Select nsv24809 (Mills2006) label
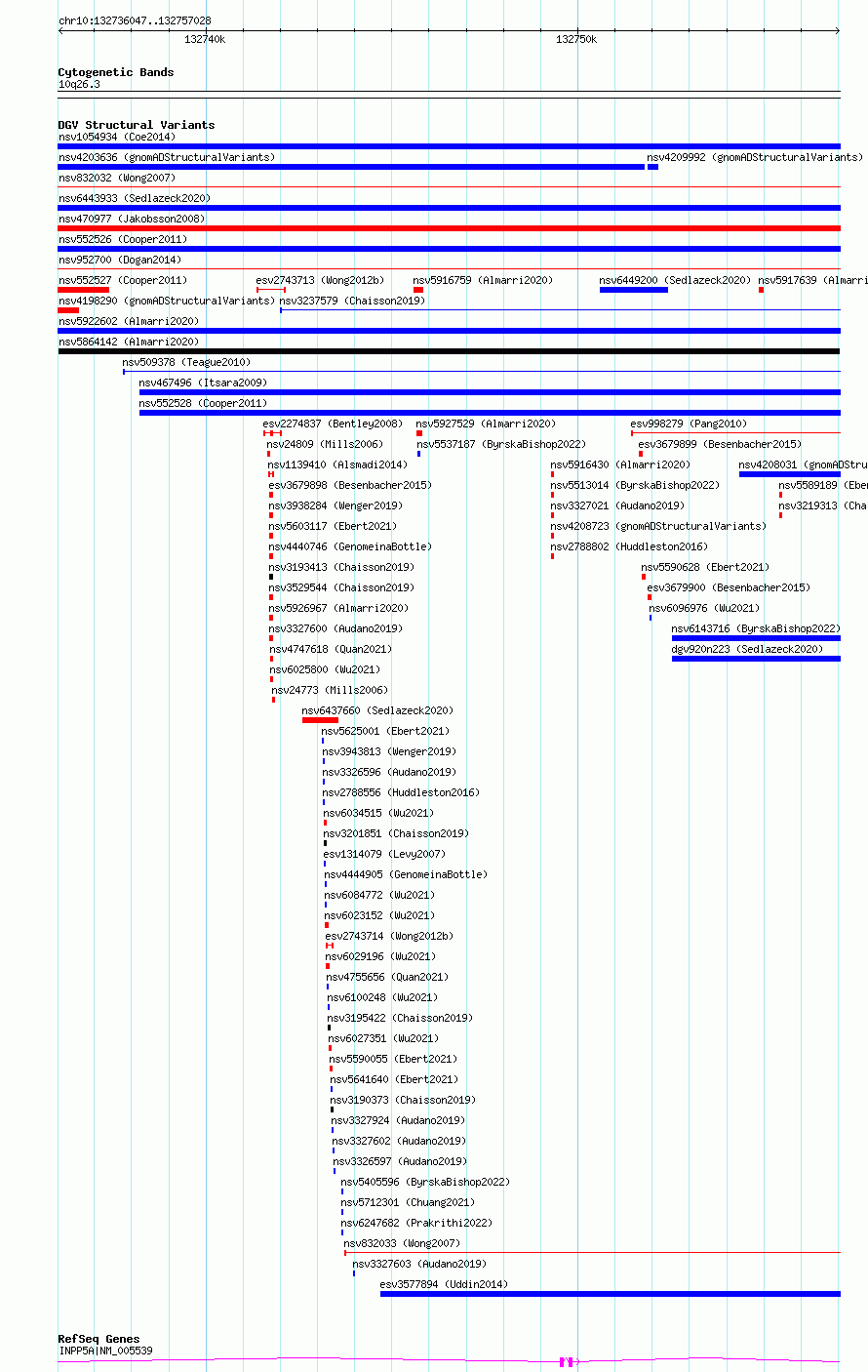Screen dimensions: 868x1372 click(326, 444)
